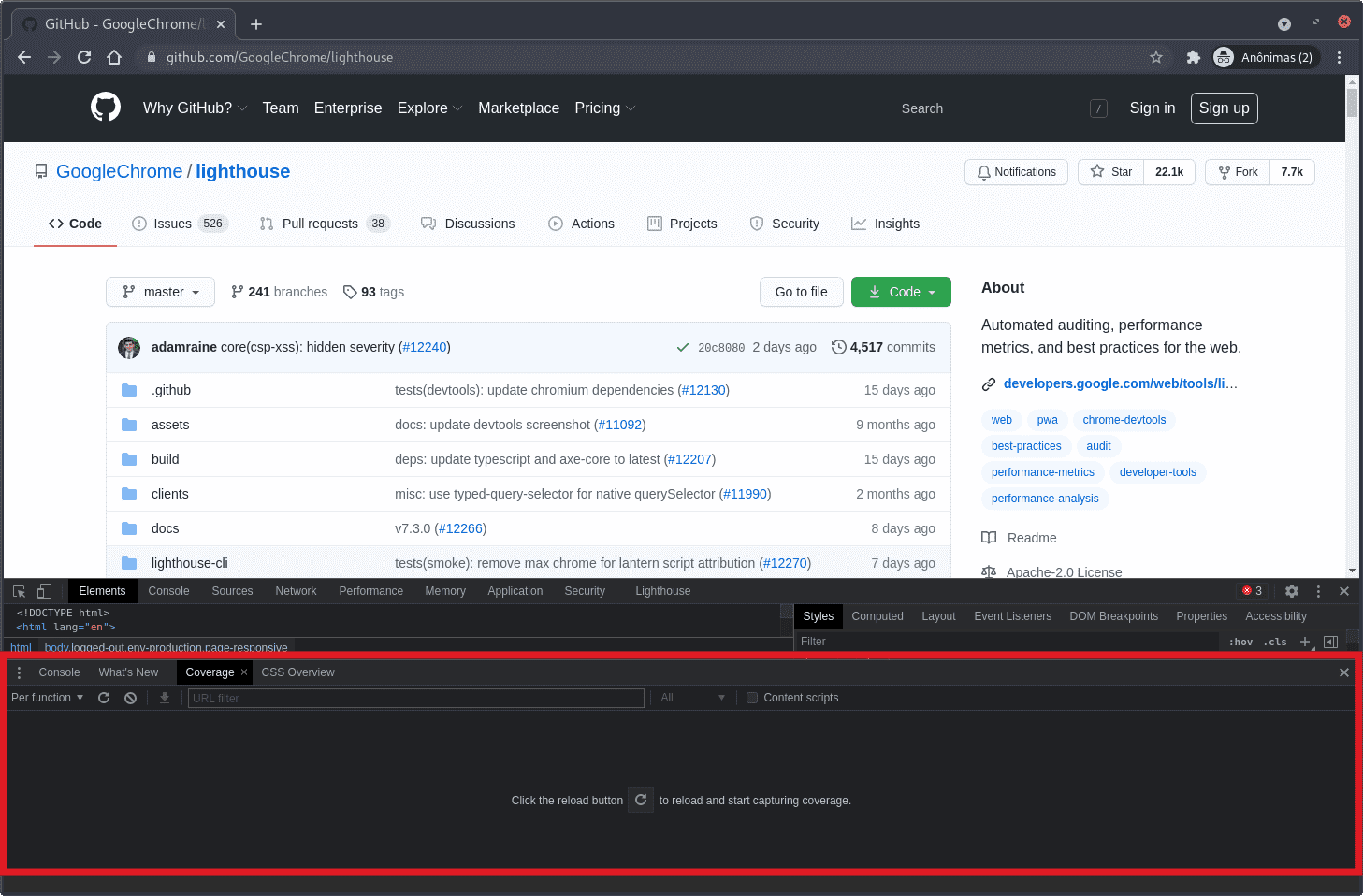This screenshot has height=896, width=1363.
Task: Click the reload button in coverage message
Action: 641,800
